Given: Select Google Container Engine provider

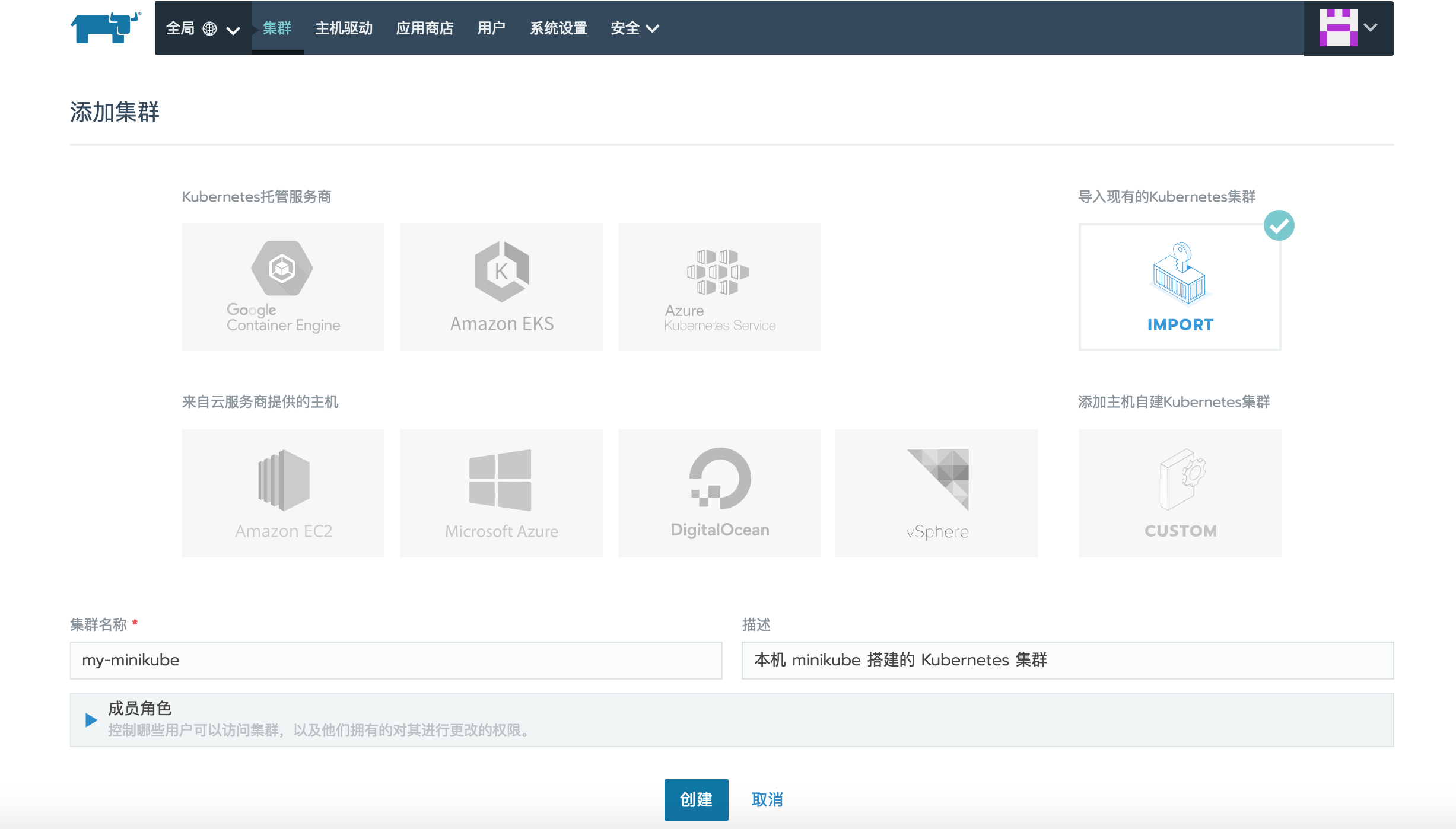Looking at the screenshot, I should [283, 287].
